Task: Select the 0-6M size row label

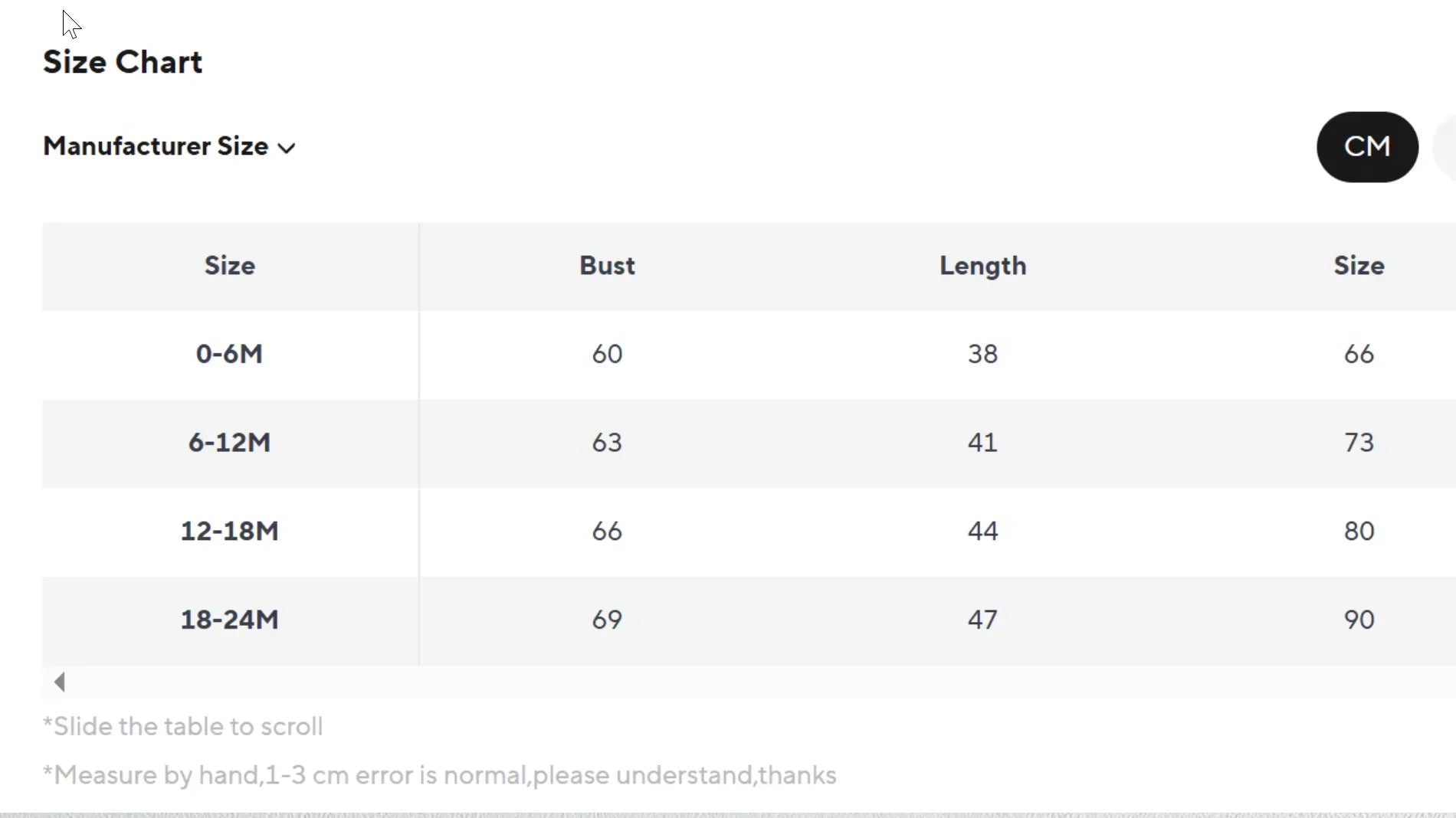Action: pos(230,354)
